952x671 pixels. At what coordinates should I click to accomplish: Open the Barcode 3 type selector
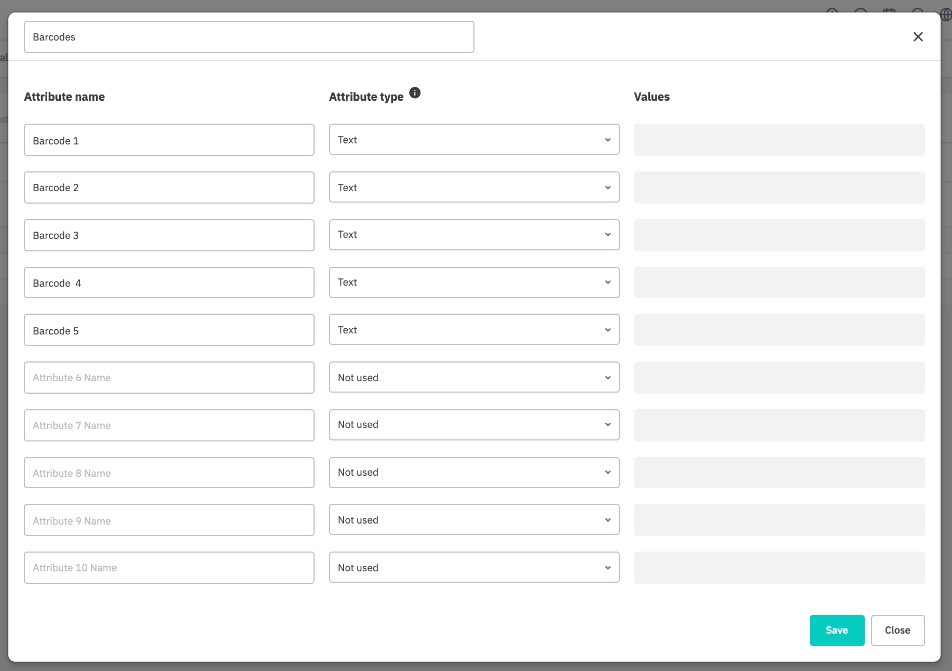click(x=474, y=235)
